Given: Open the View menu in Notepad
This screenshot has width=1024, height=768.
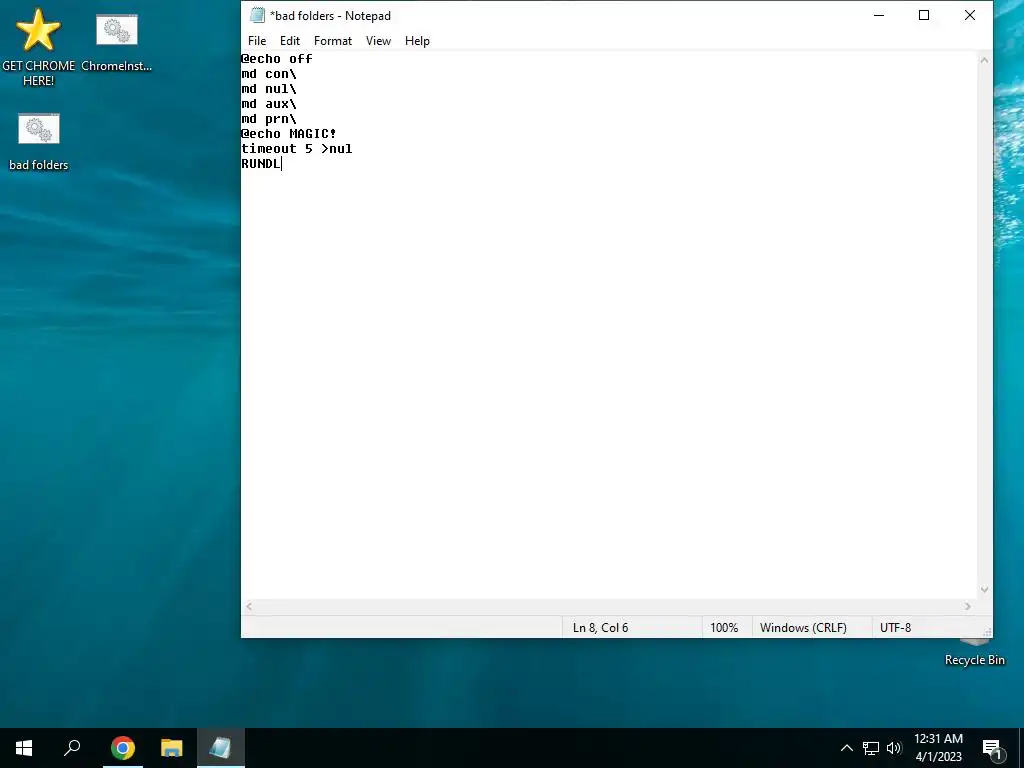Looking at the screenshot, I should point(378,40).
